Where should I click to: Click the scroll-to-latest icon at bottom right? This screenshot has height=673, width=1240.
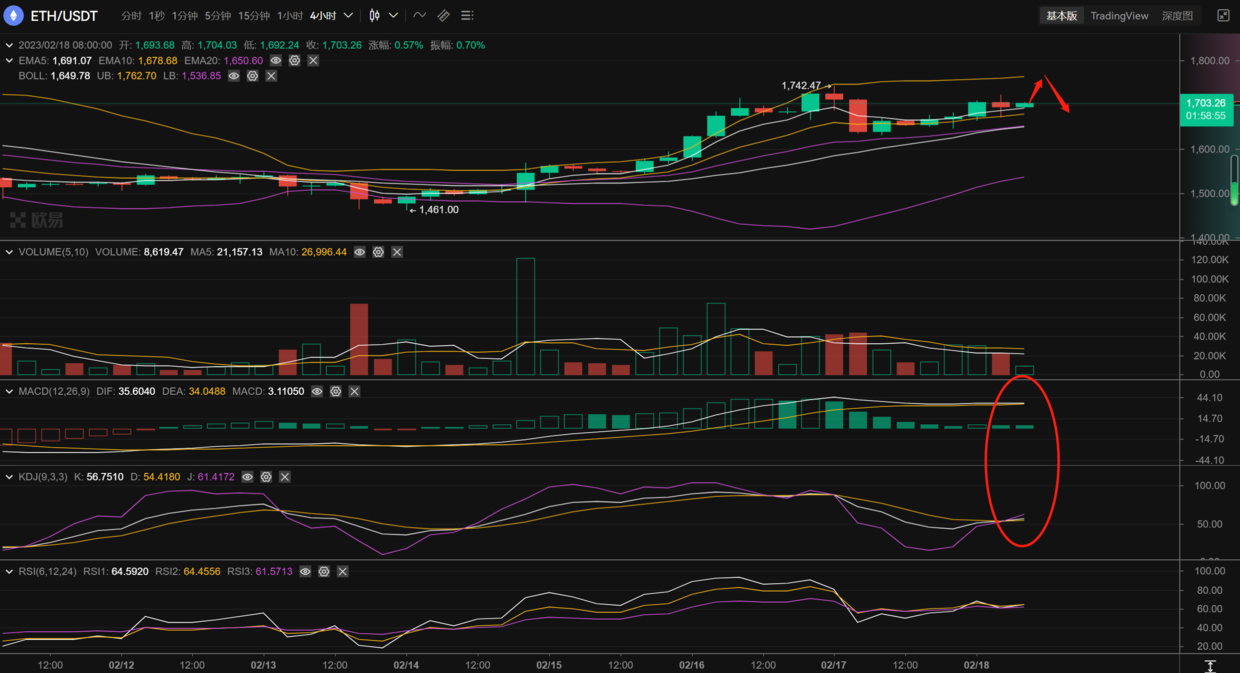1210,666
